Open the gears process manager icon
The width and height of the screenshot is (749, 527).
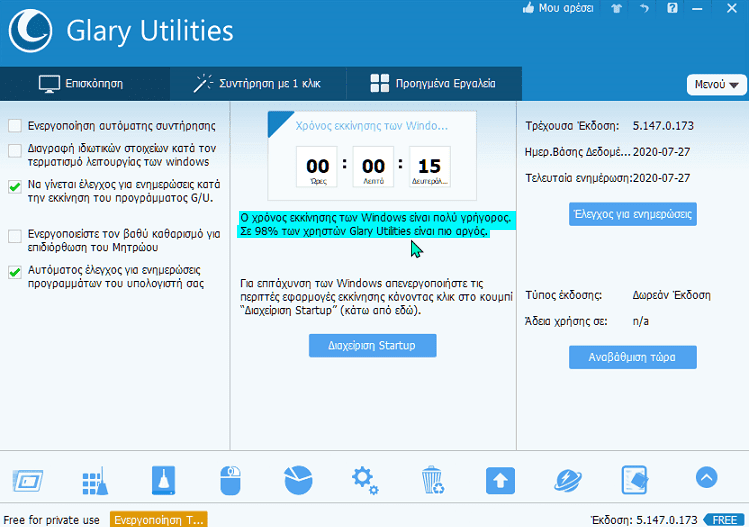365,481
